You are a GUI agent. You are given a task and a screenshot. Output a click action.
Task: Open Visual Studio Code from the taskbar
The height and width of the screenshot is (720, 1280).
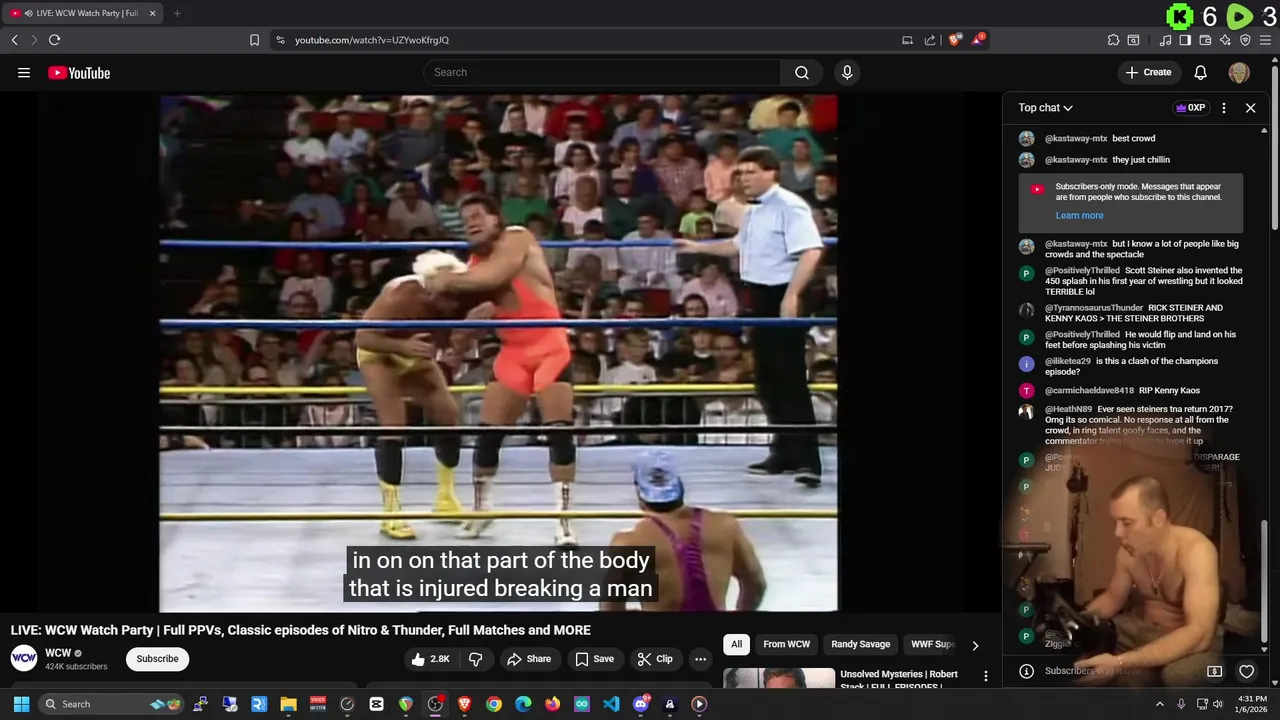click(x=611, y=704)
